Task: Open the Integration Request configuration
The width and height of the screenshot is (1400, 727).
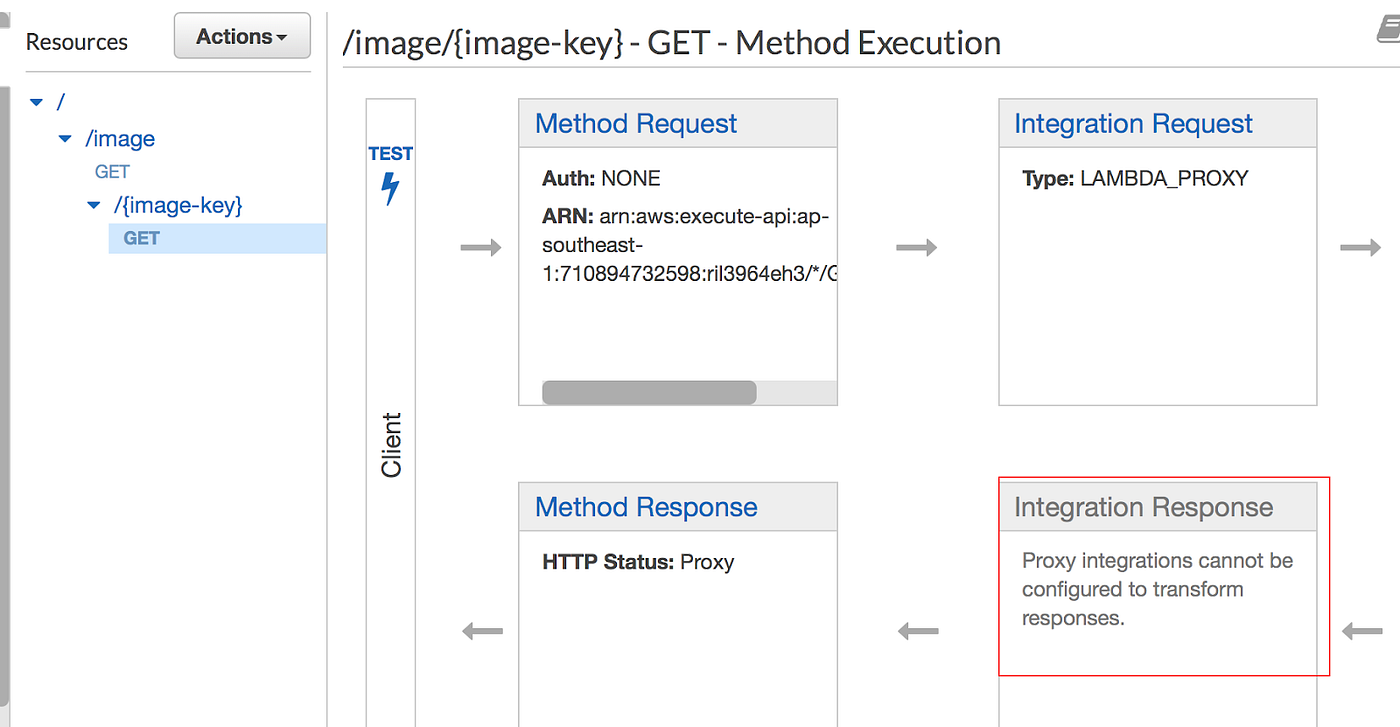Action: point(1133,123)
